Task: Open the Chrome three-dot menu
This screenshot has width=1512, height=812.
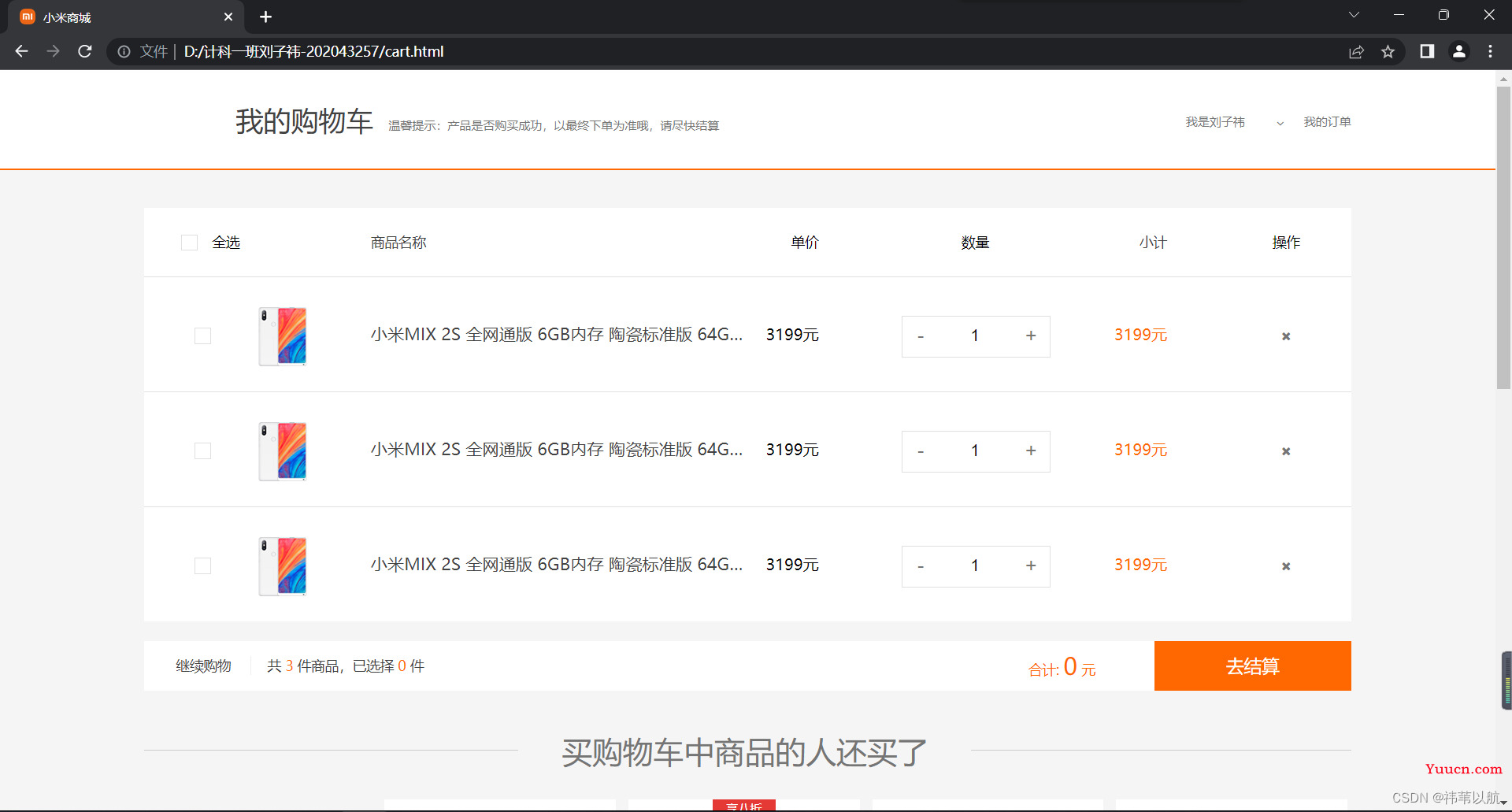Action: 1490,51
